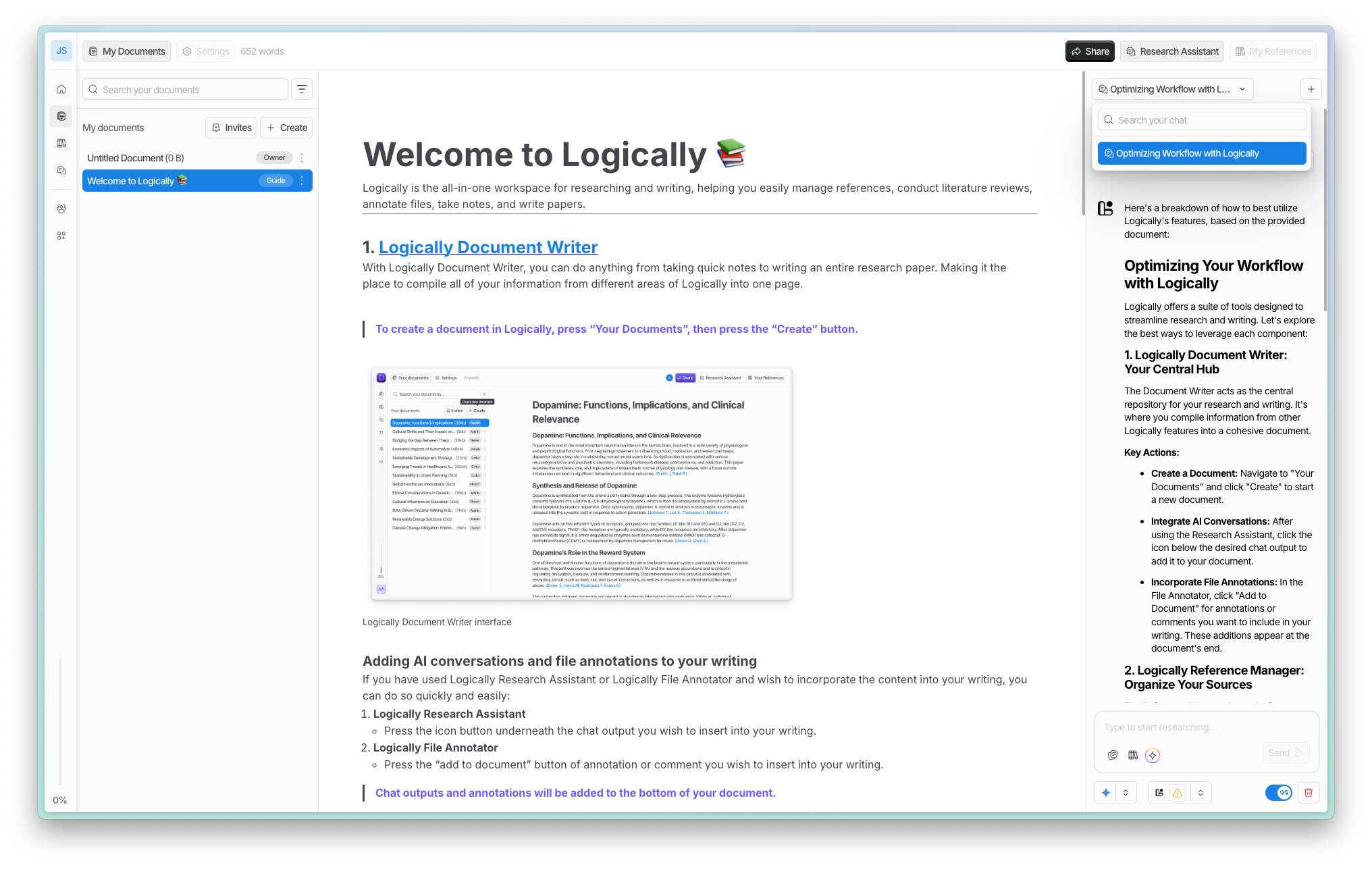The height and width of the screenshot is (869, 1372).
Task: Click the vertical progress bar above 0%
Action: pyautogui.click(x=60, y=720)
